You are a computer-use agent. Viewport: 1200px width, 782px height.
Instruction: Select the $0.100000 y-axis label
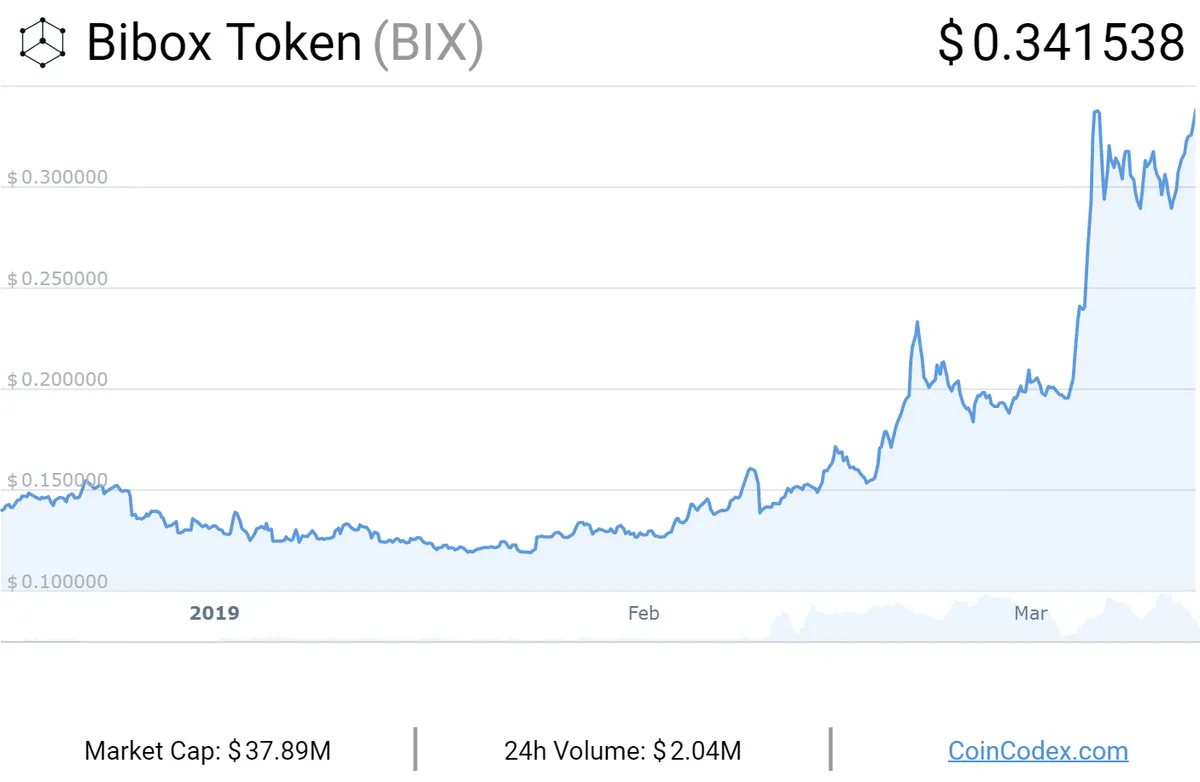point(57,581)
